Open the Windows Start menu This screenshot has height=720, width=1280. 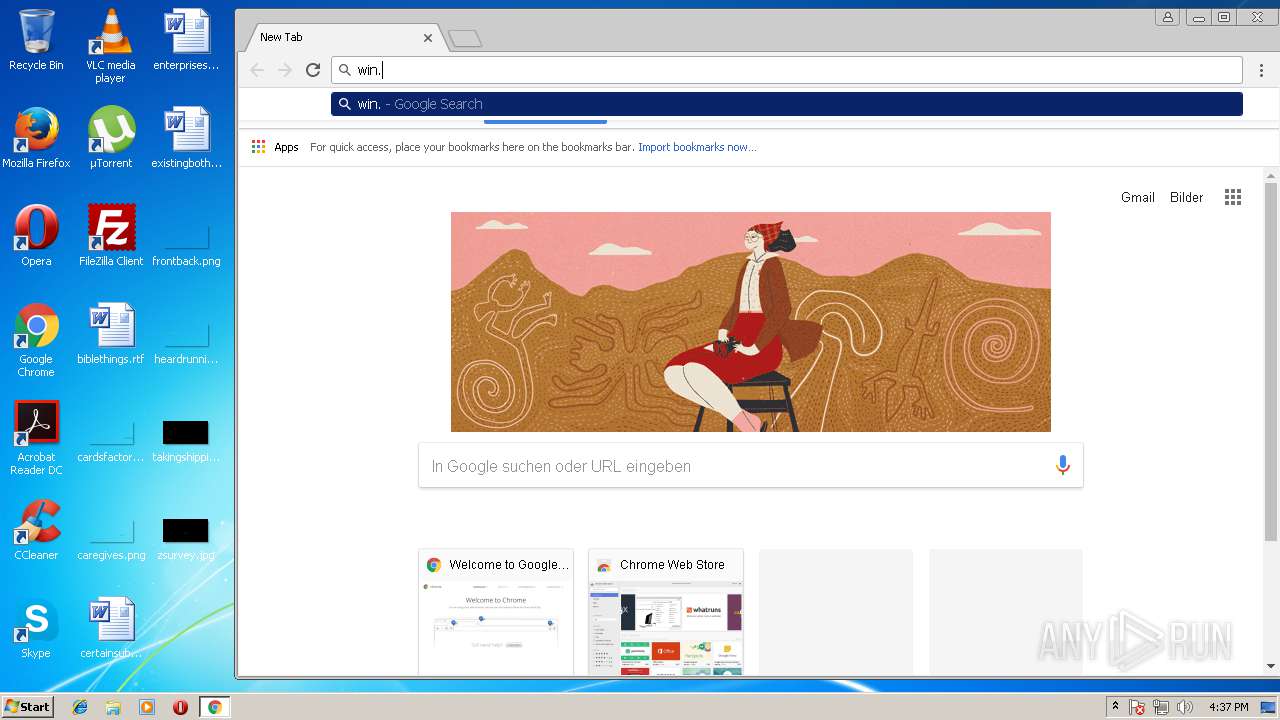pos(27,707)
